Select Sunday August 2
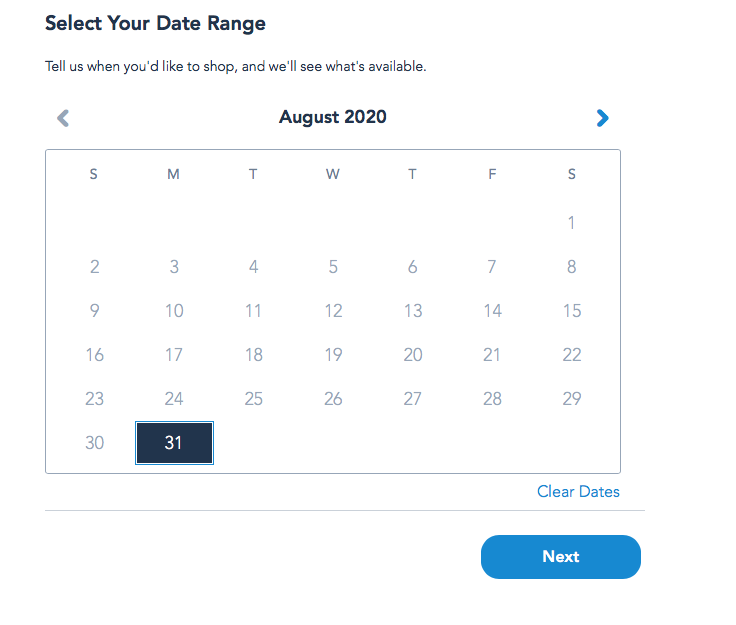The image size is (736, 625). (94, 267)
